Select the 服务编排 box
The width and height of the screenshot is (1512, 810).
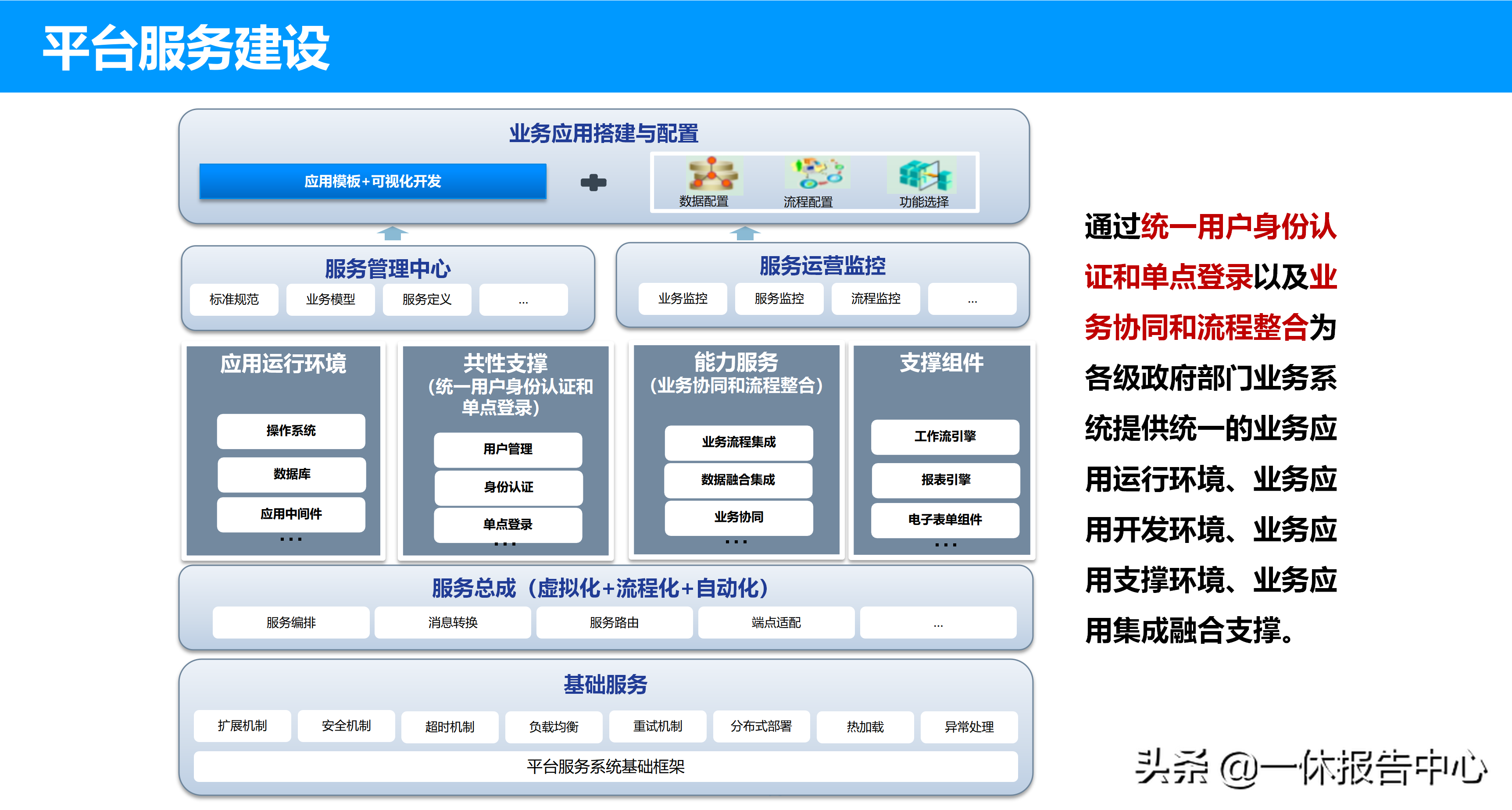pyautogui.click(x=291, y=623)
